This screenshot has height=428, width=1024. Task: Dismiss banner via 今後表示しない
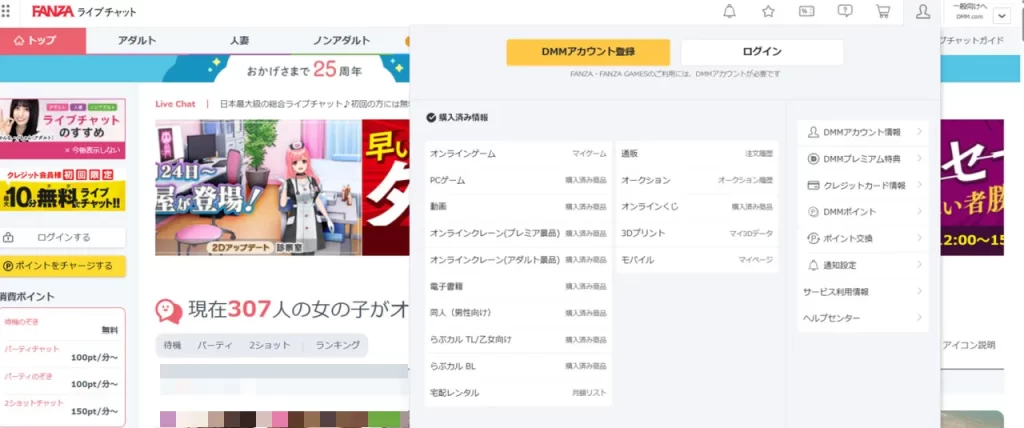click(93, 150)
